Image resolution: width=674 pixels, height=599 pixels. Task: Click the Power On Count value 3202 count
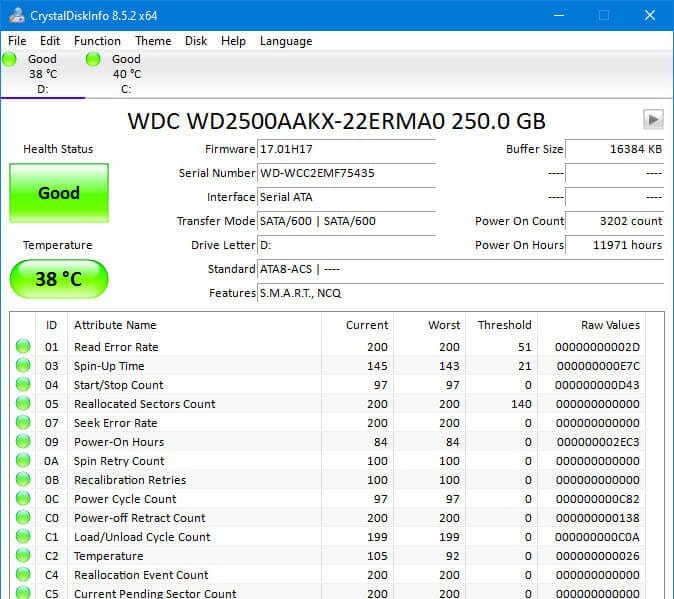click(615, 221)
